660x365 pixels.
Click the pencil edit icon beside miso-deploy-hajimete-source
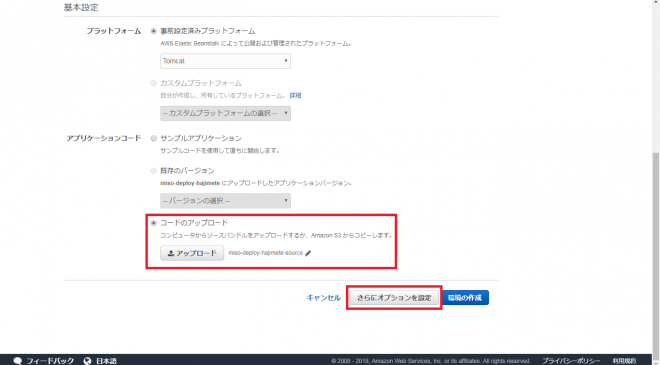[x=308, y=253]
